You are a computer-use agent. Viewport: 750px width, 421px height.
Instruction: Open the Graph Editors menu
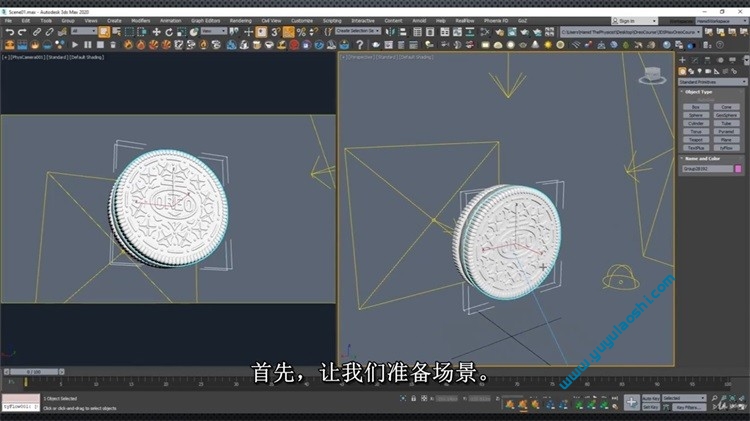(x=206, y=21)
